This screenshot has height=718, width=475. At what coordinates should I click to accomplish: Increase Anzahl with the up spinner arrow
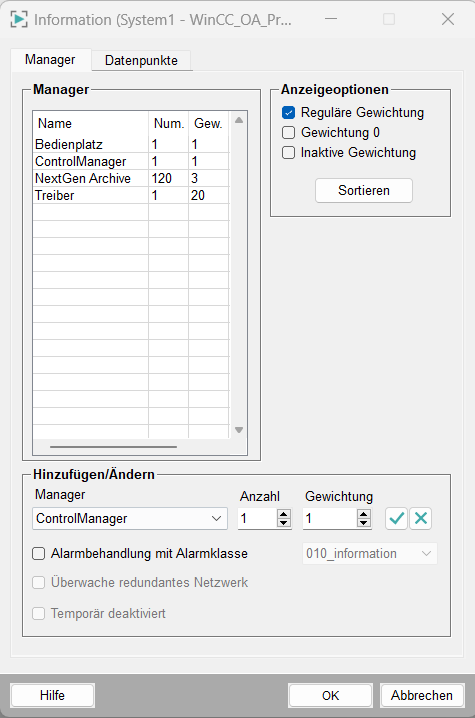(x=284, y=514)
